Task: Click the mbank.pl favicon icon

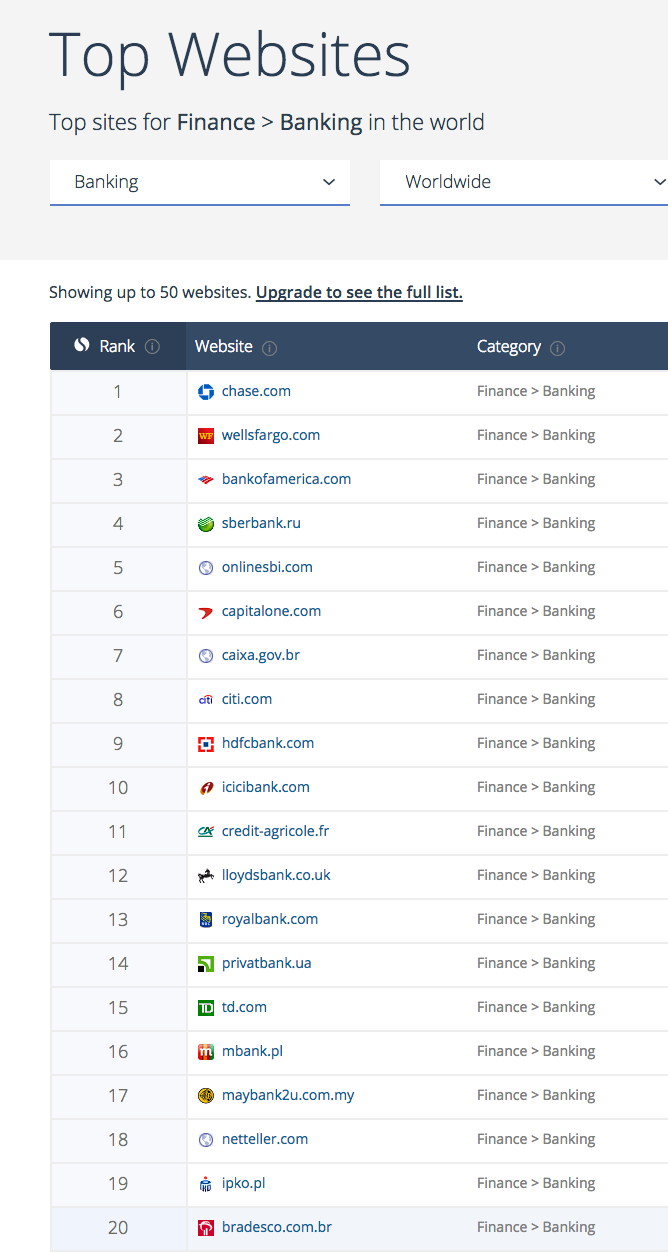Action: coord(206,1052)
